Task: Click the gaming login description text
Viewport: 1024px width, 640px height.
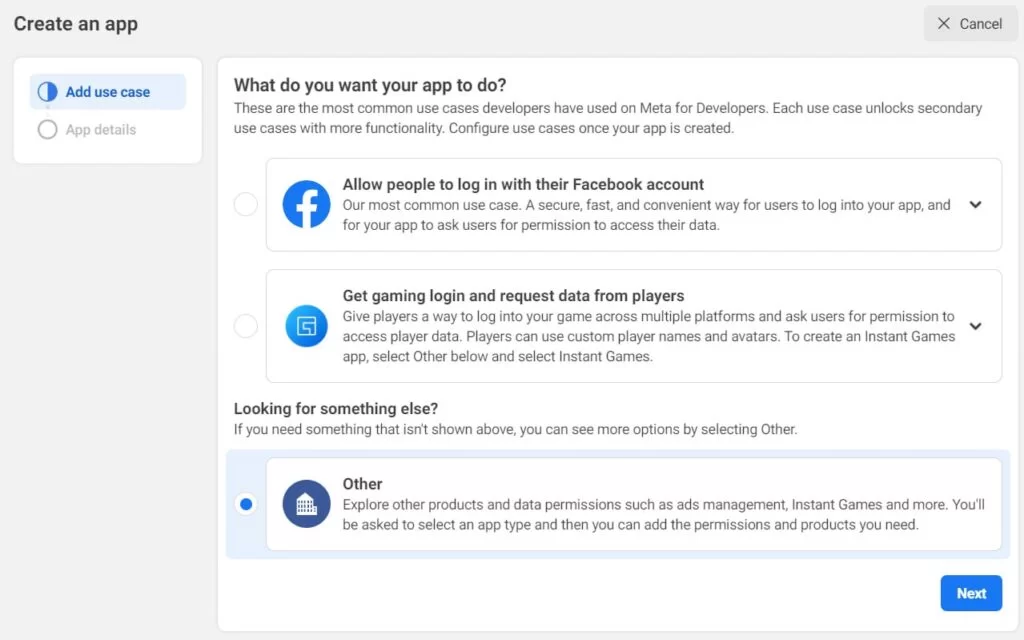Action: click(648, 336)
